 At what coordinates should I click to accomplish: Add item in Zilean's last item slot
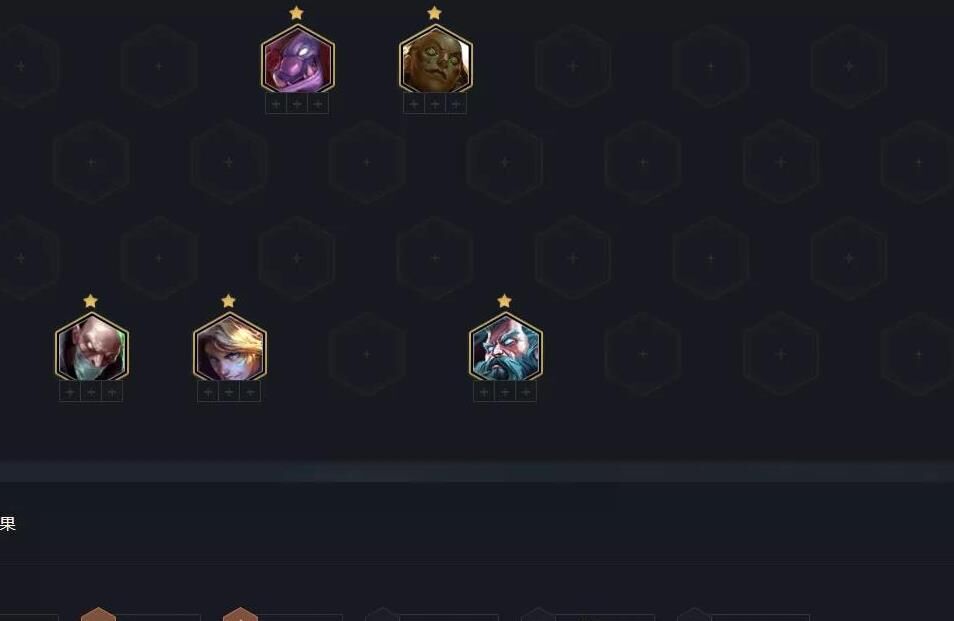pos(526,392)
